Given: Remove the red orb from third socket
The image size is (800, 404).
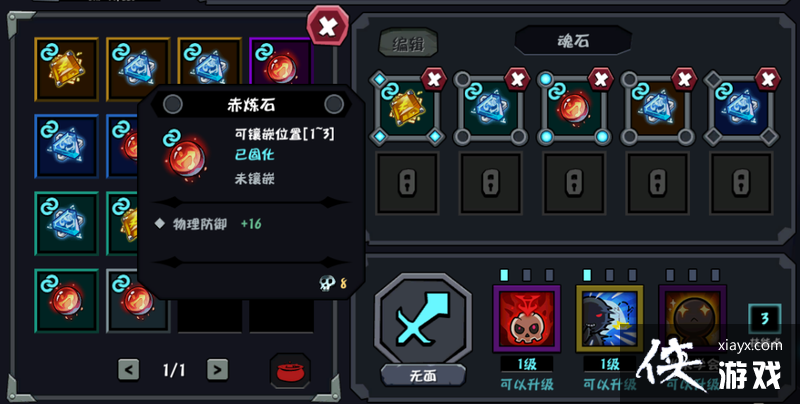Looking at the screenshot, I should (x=601, y=79).
